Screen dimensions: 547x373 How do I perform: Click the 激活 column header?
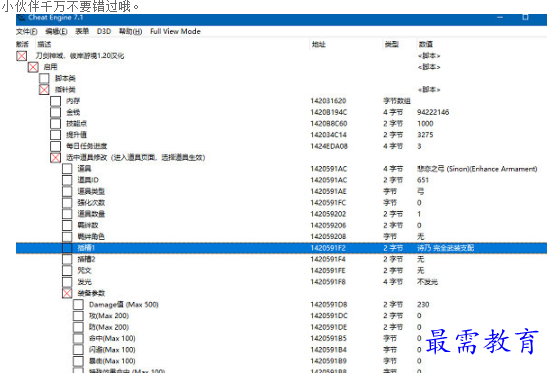click(x=22, y=44)
